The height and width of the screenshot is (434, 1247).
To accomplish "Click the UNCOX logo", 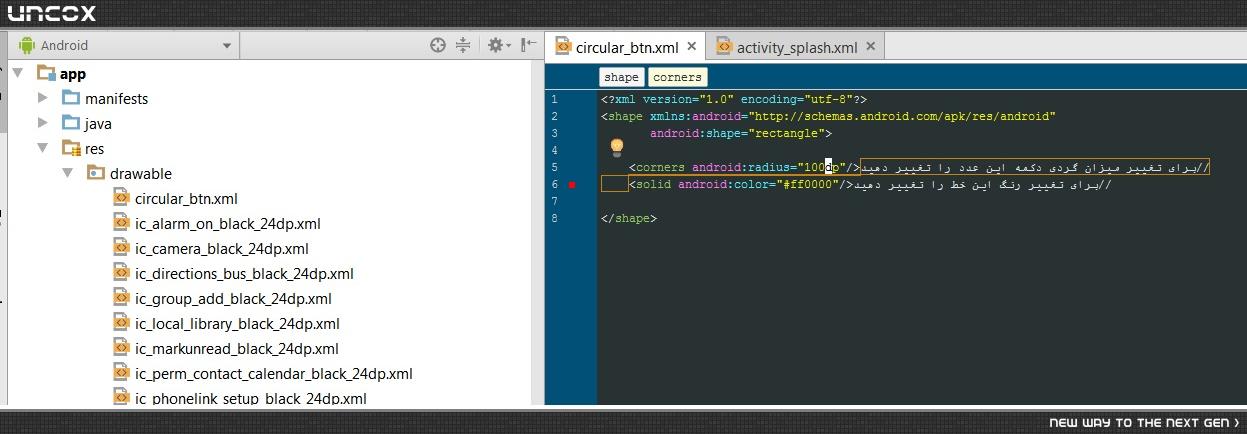I will (52, 13).
